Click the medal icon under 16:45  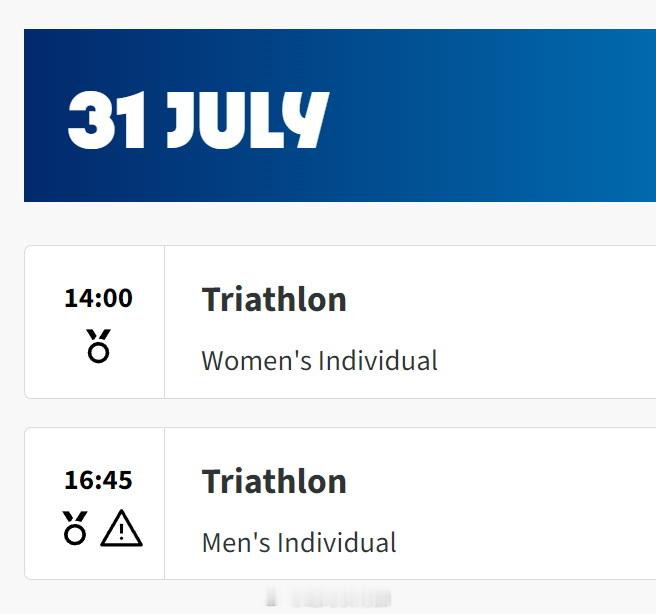75,528
